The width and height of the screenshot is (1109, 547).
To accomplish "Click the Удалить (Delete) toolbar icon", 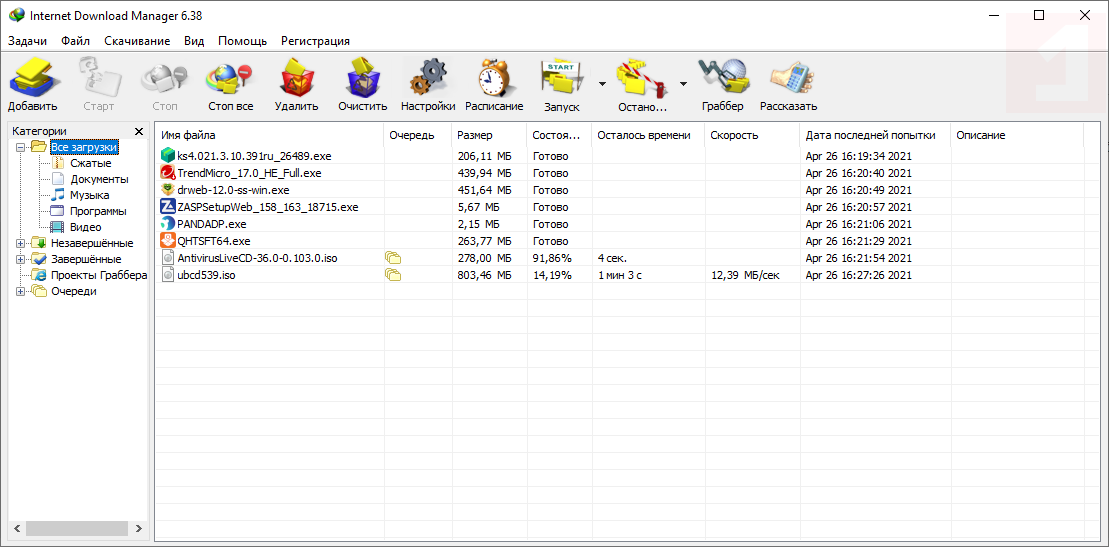I will coord(296,78).
